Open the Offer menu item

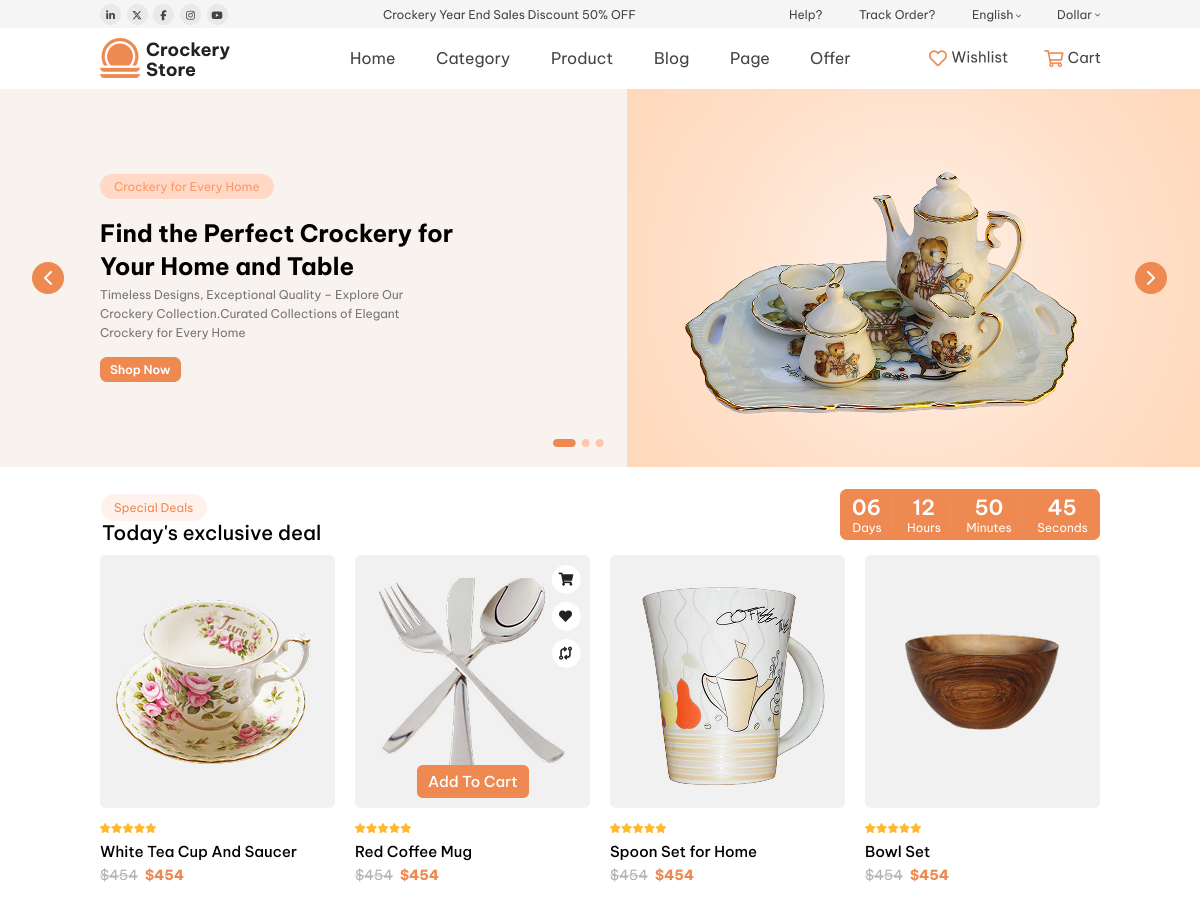(x=830, y=58)
